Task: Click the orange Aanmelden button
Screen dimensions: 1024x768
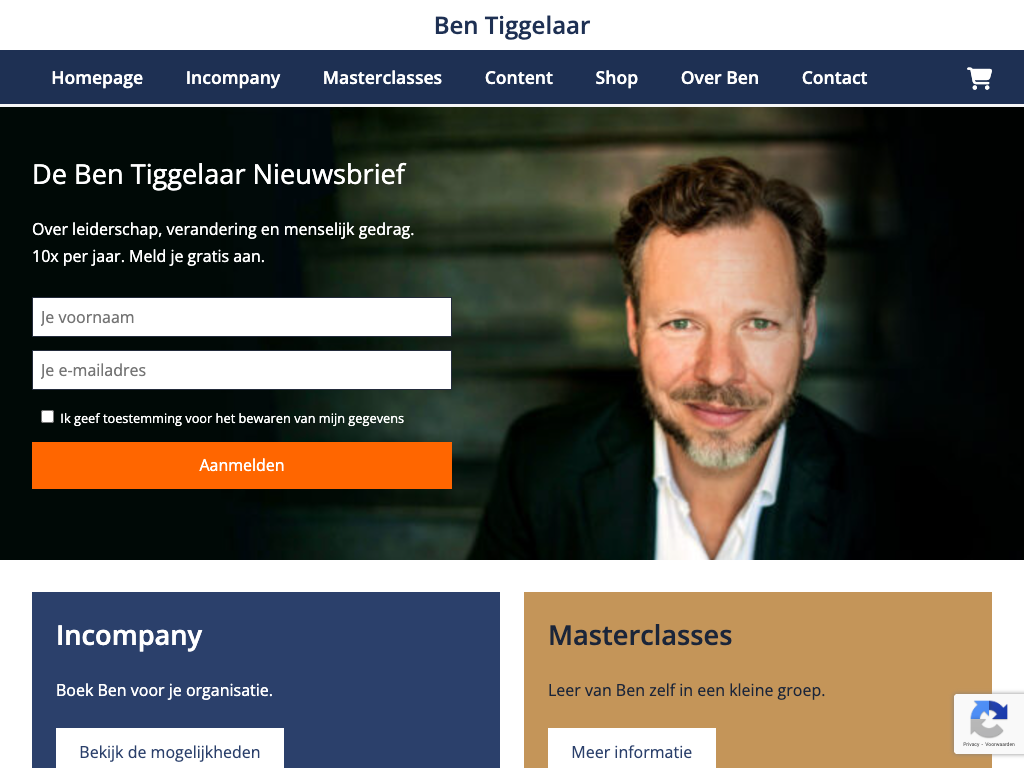Action: tap(242, 465)
